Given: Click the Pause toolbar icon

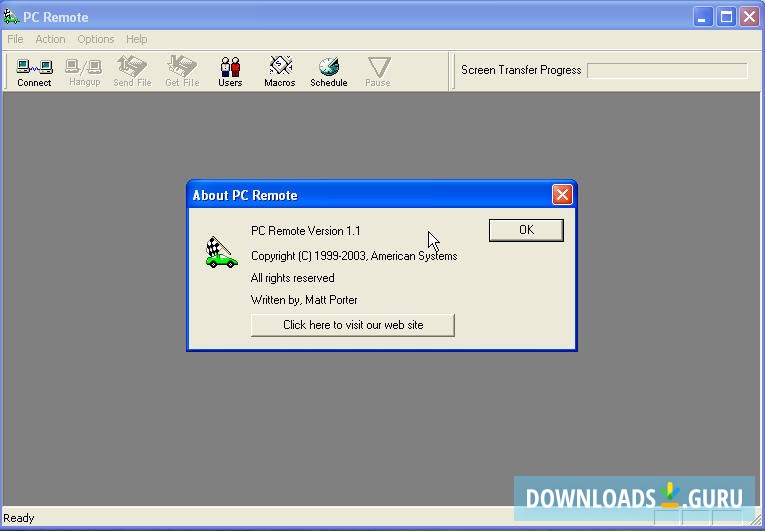Looking at the screenshot, I should 378,72.
